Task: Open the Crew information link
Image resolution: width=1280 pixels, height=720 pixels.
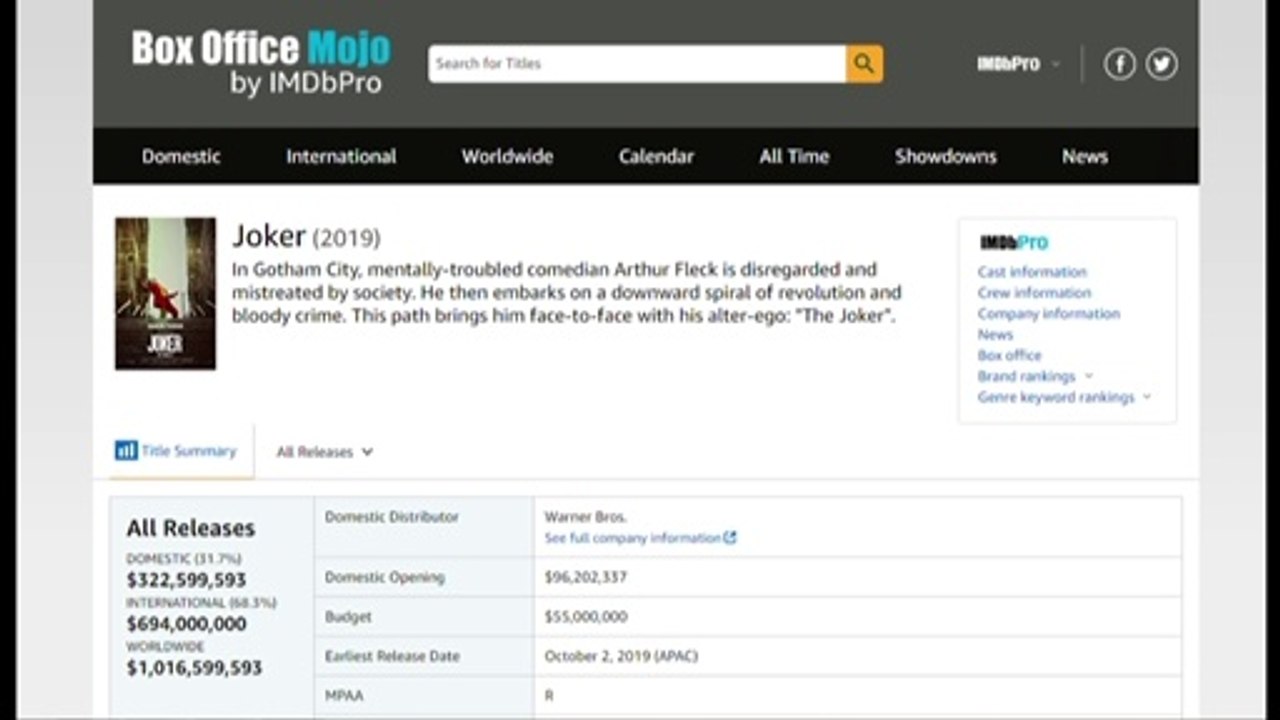Action: click(x=1034, y=293)
